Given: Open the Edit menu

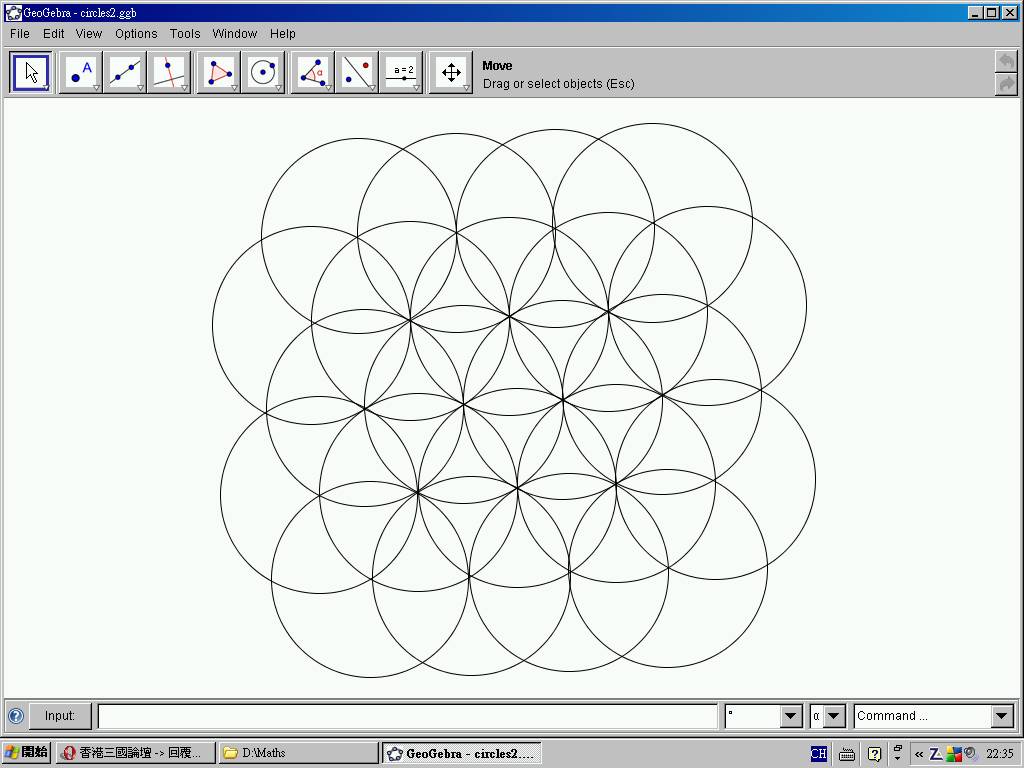Looking at the screenshot, I should [x=54, y=33].
